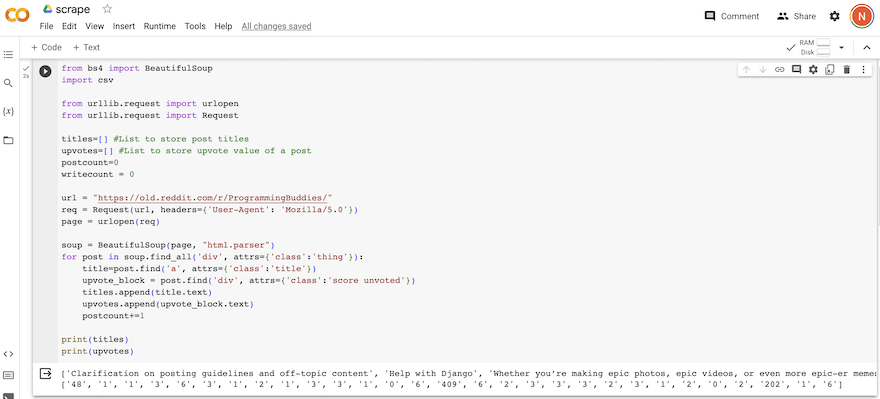
Task: Click the scrape notebook title
Action: (72, 9)
